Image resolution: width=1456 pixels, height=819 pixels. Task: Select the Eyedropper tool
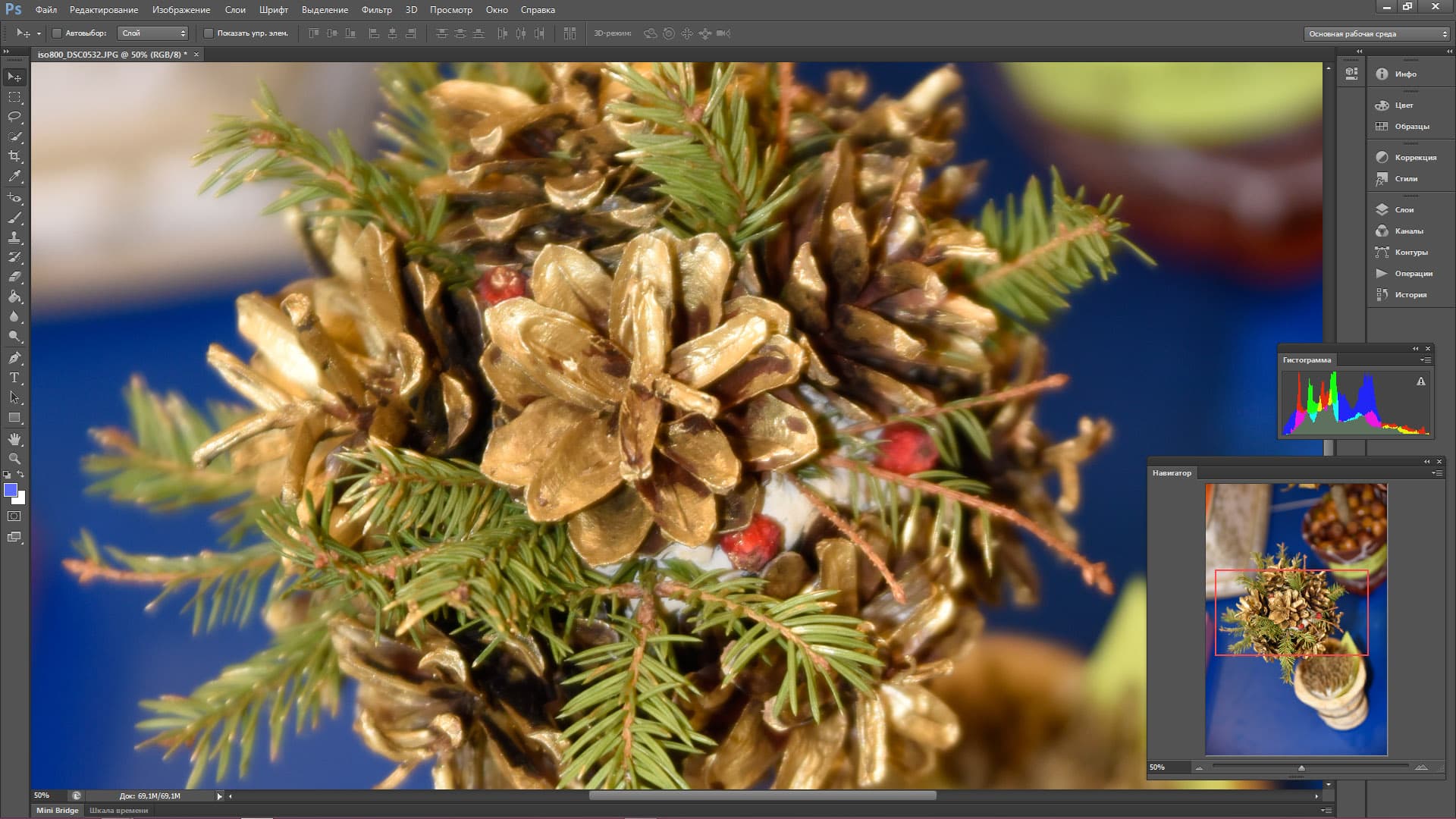point(14,176)
